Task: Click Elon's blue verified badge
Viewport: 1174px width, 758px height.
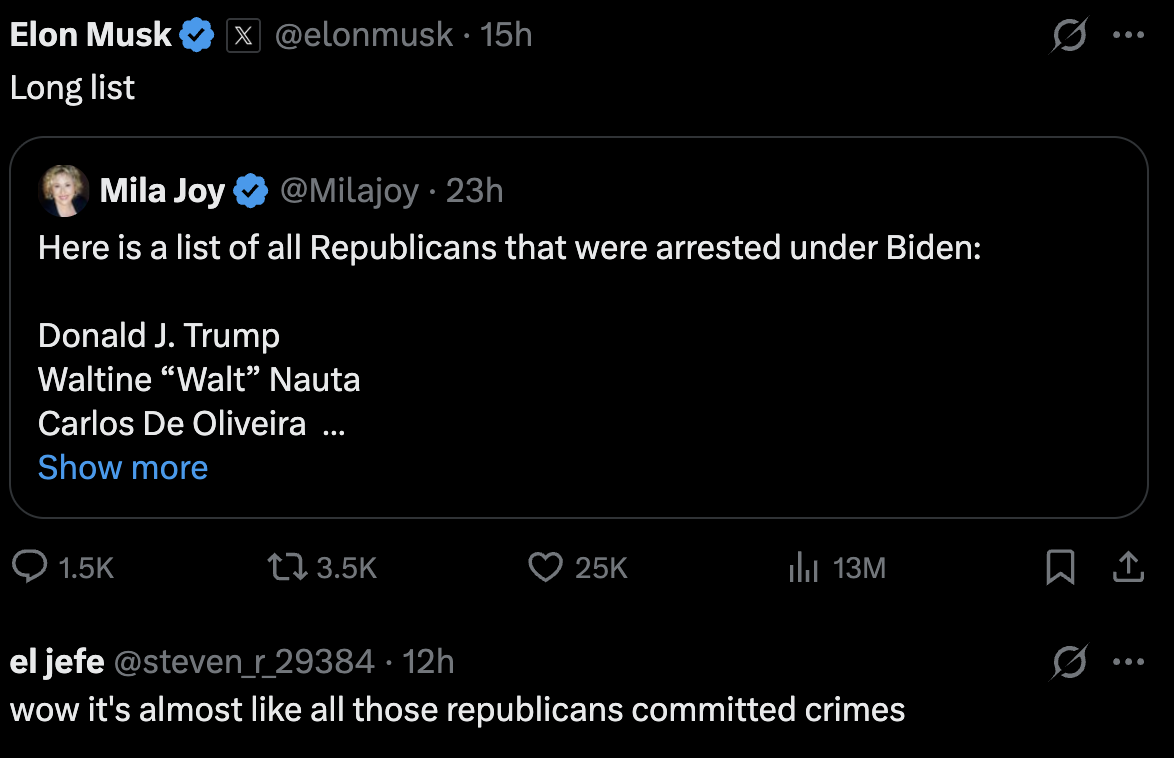Action: tap(197, 37)
